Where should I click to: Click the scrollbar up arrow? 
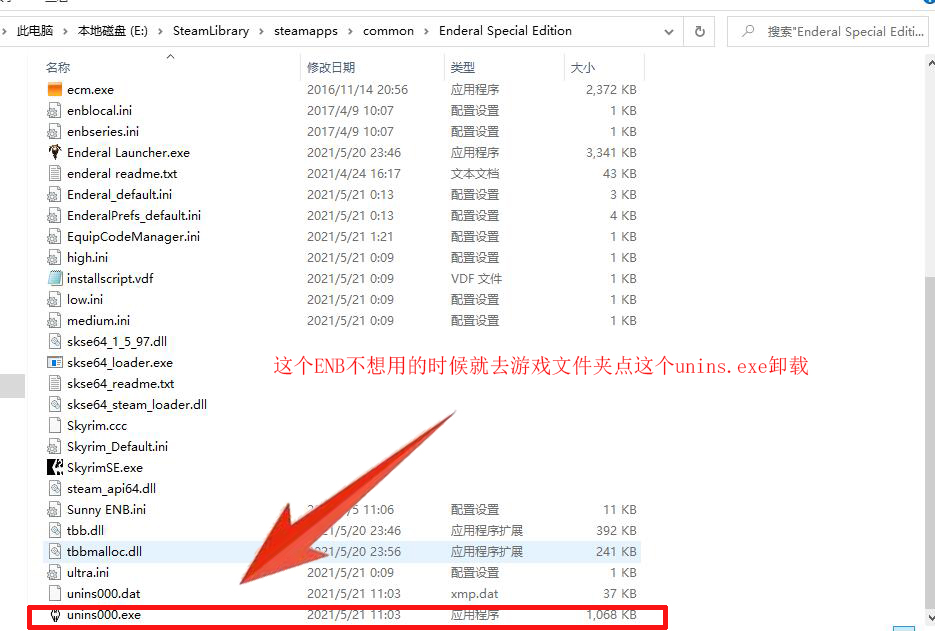click(930, 61)
